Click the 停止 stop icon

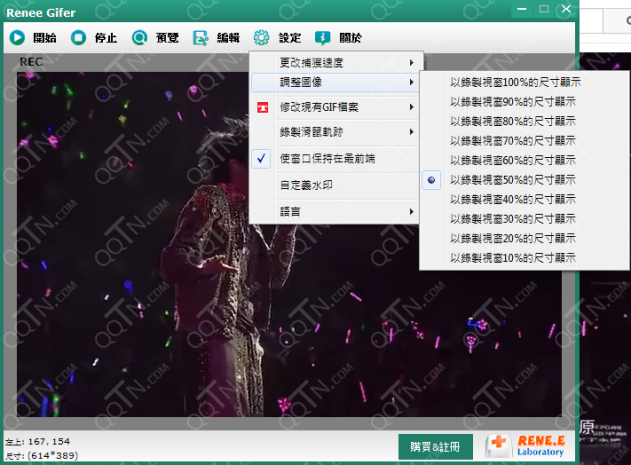78,38
